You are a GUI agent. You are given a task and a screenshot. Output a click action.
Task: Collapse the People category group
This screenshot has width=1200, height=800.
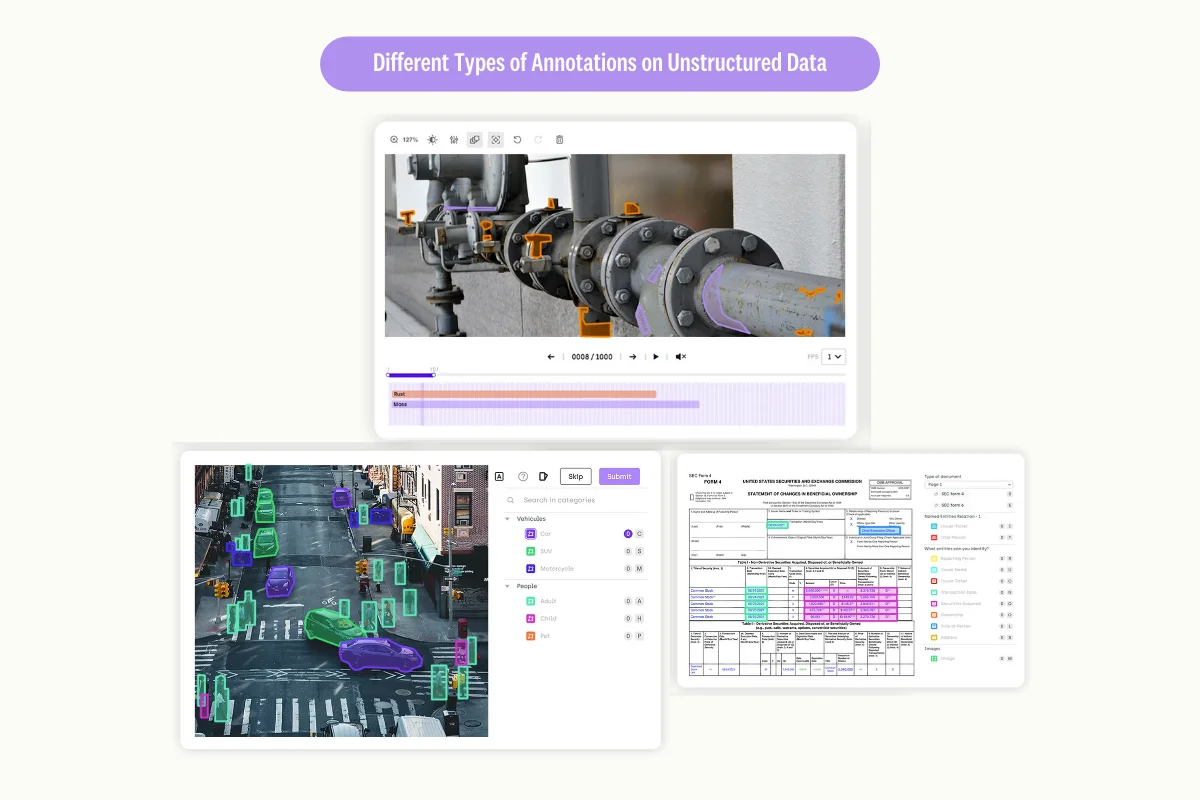click(x=509, y=585)
